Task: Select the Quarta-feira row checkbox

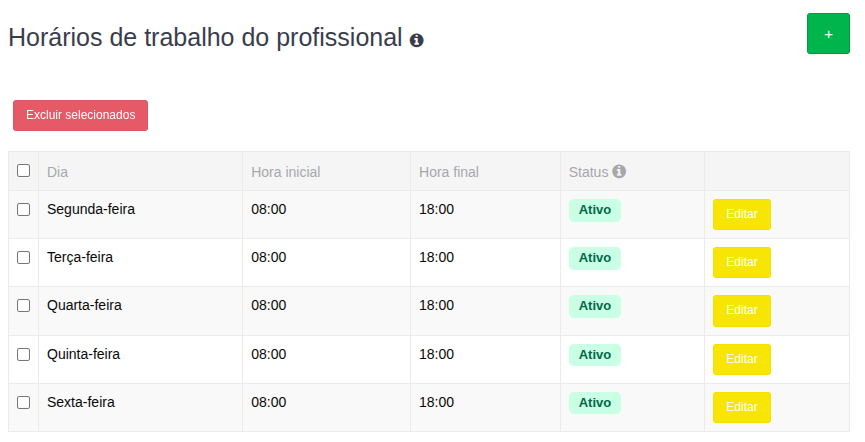Action: [x=24, y=305]
